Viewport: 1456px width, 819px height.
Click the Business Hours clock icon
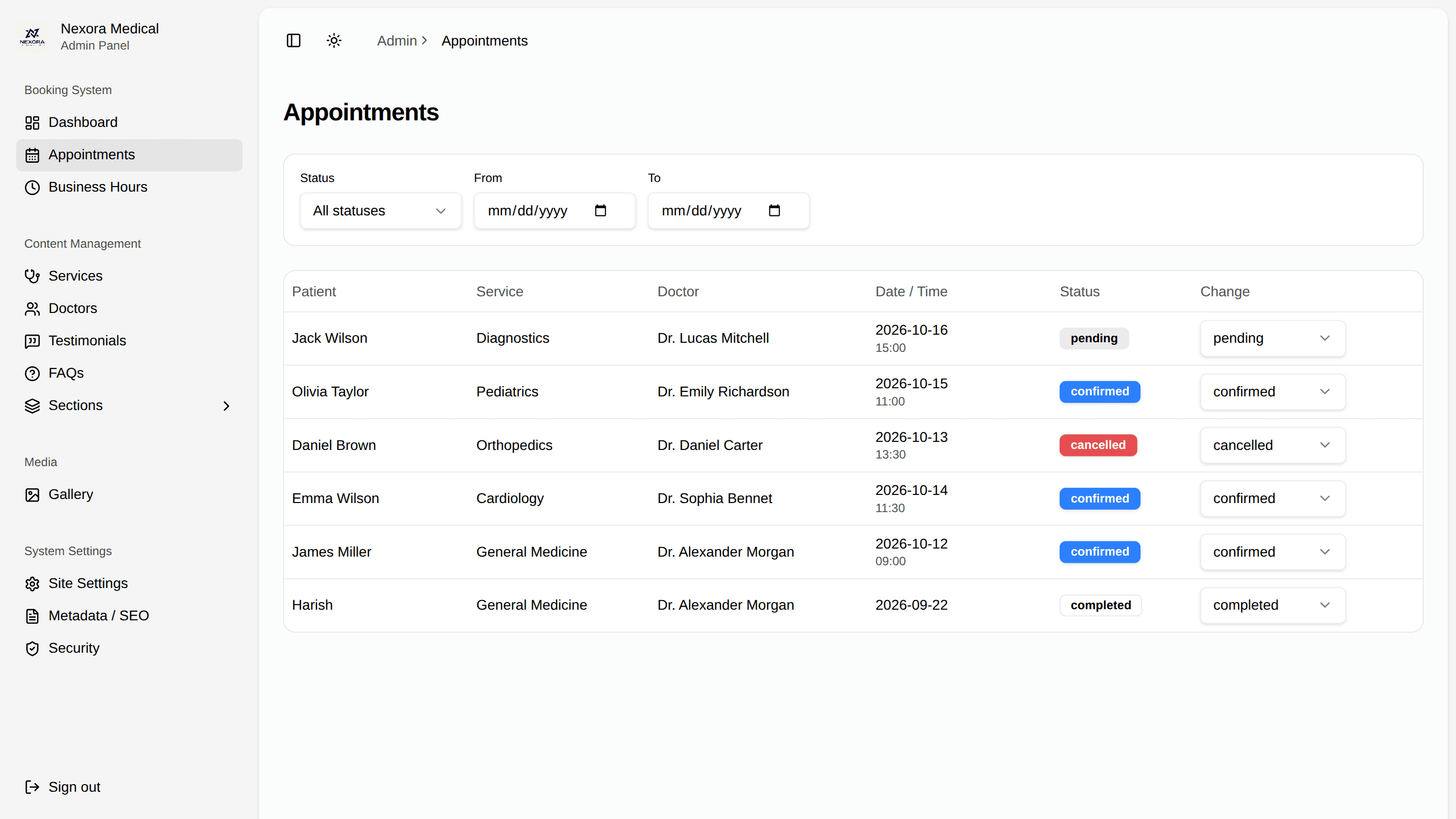click(x=32, y=187)
